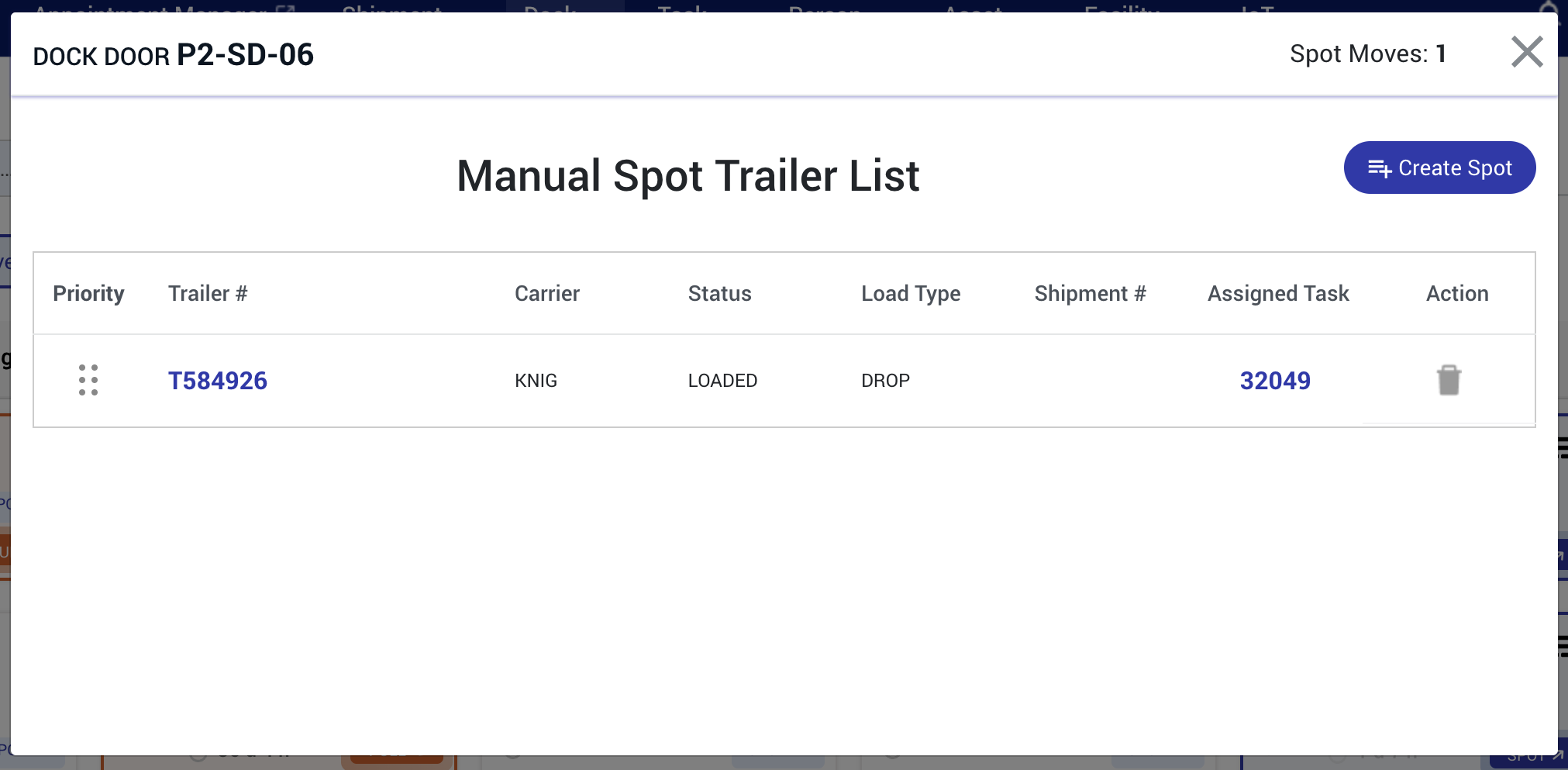The height and width of the screenshot is (770, 1568).
Task: Select the Load Type column header
Action: point(911,293)
